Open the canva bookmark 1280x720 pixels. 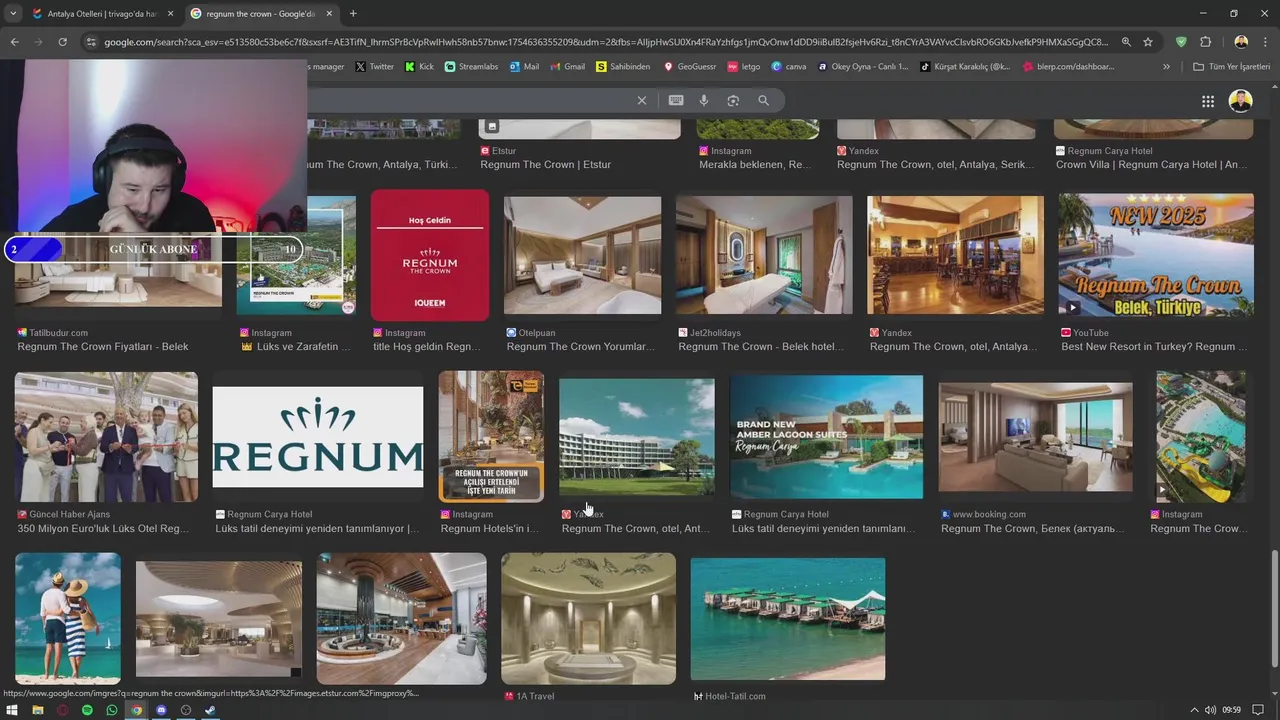[788, 67]
